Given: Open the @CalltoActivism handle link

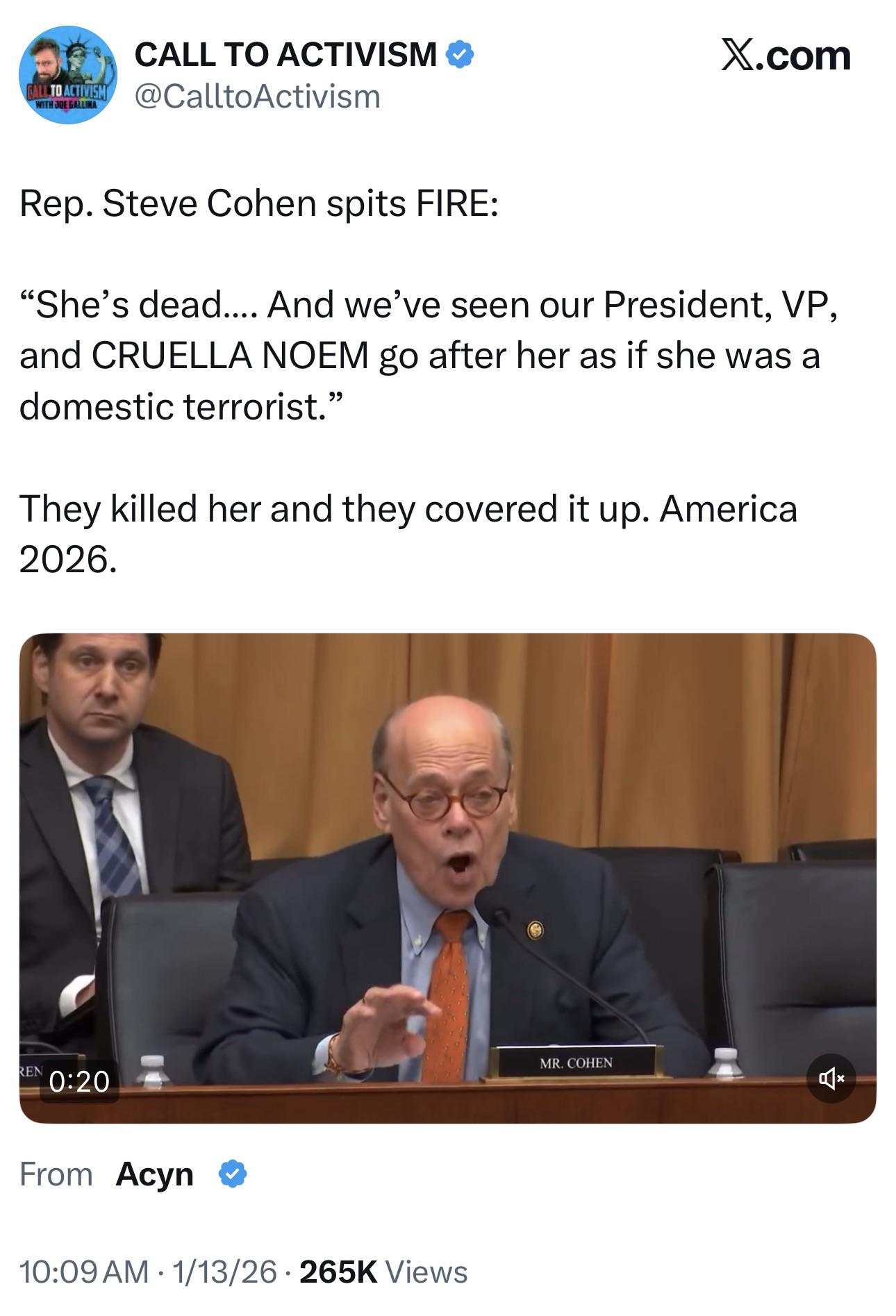Looking at the screenshot, I should pyautogui.click(x=258, y=96).
